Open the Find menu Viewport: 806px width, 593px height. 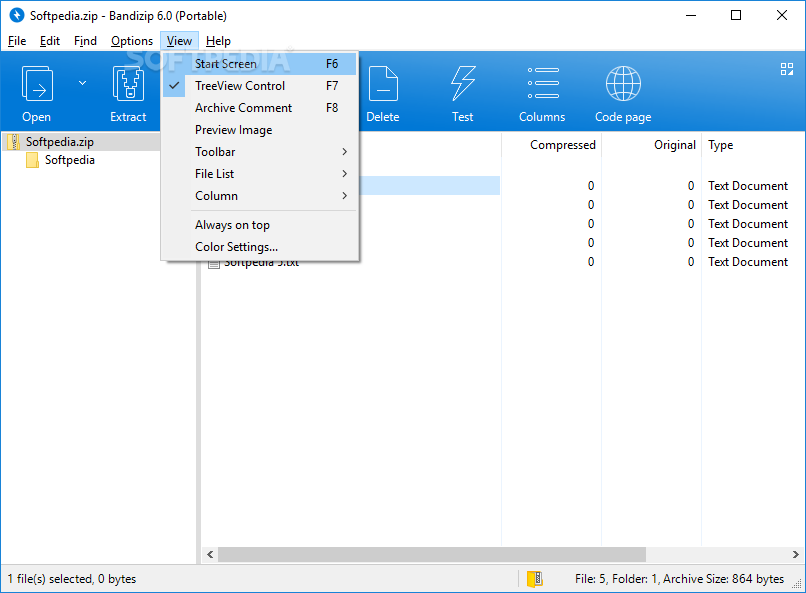pos(85,41)
